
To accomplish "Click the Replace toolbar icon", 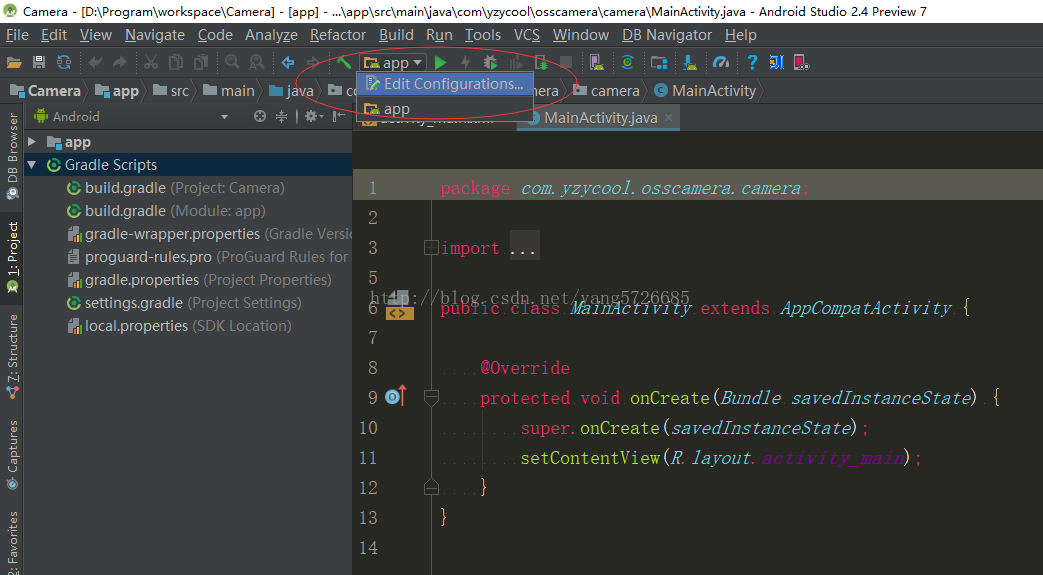I will point(256,63).
